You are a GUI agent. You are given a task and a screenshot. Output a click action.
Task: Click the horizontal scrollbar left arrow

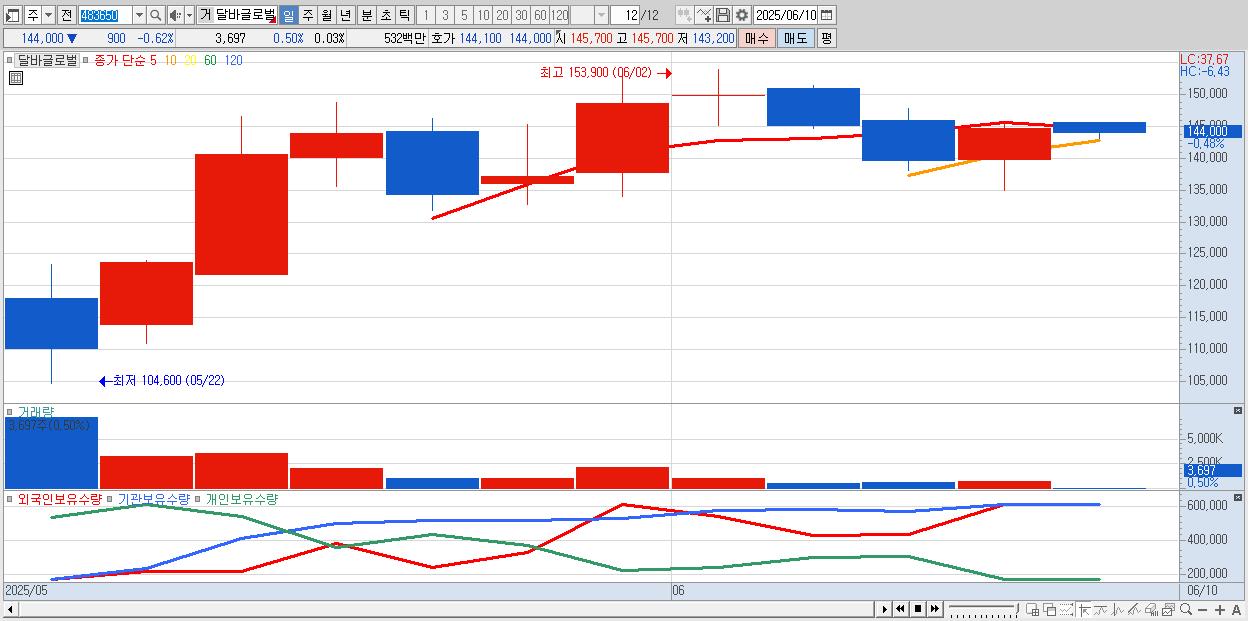(10, 610)
